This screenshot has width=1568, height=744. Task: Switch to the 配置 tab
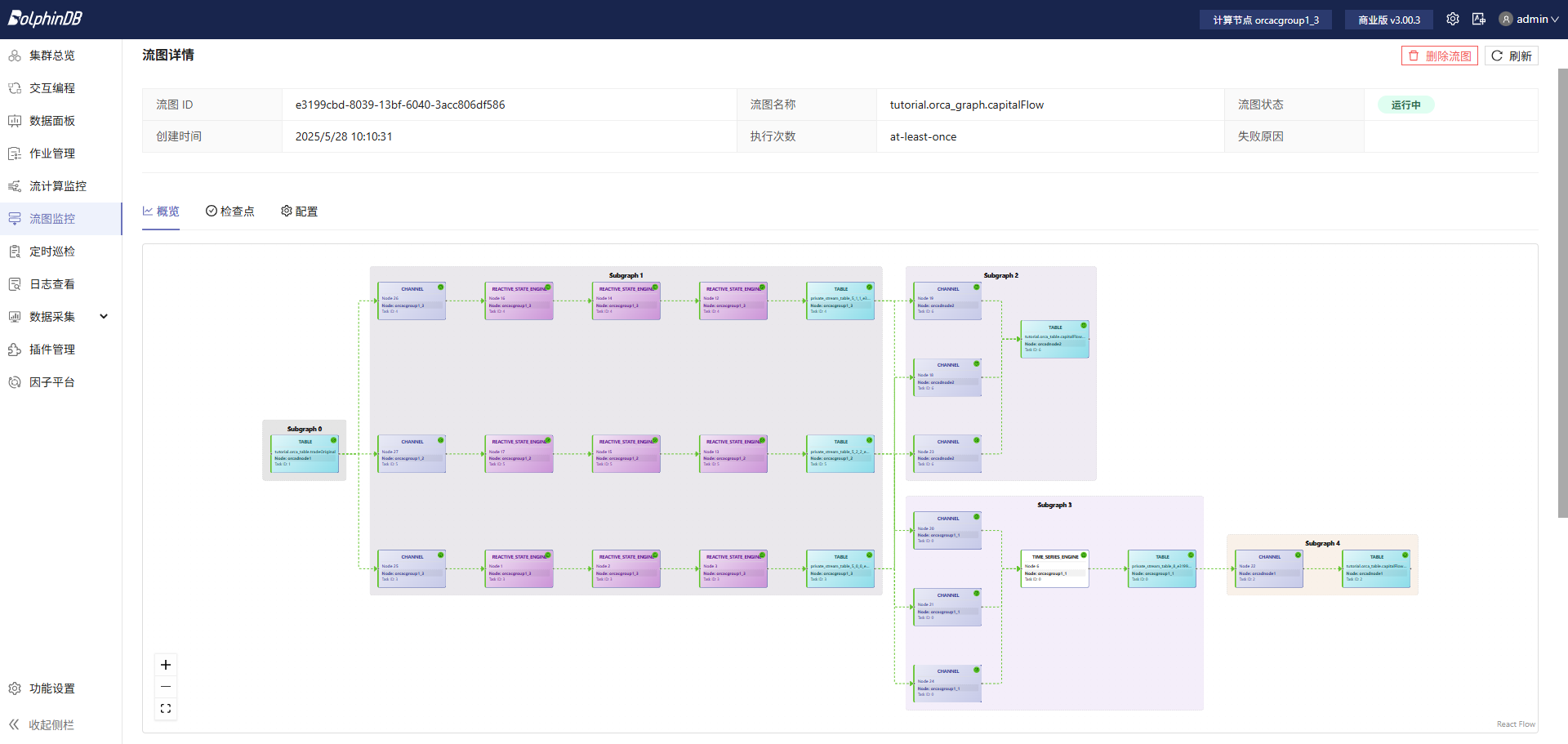[x=300, y=212]
